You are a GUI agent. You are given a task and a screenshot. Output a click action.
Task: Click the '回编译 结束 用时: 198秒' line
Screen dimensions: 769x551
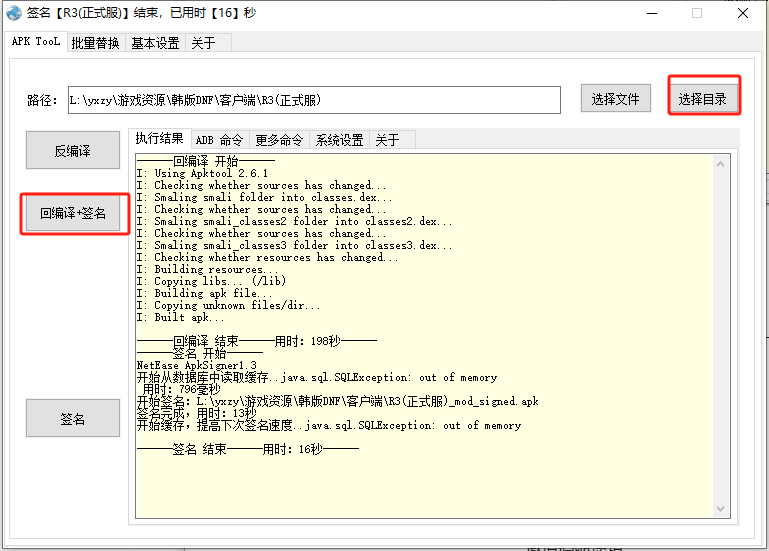[257, 341]
